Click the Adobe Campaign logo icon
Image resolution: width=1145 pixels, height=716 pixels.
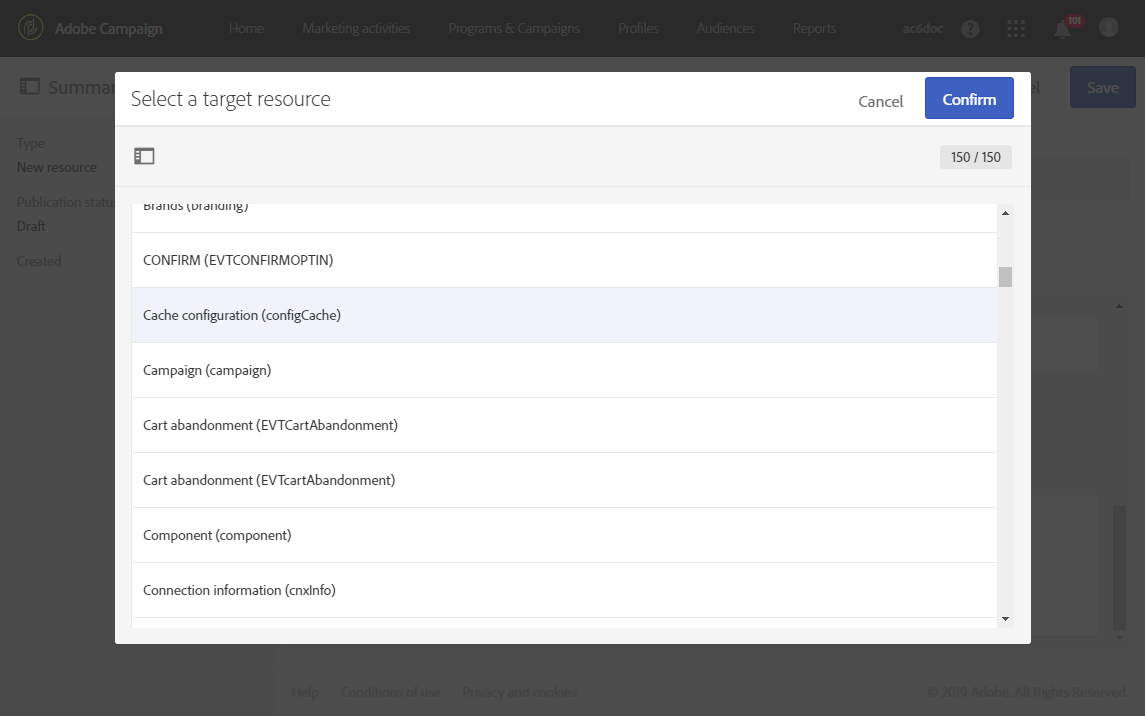tap(30, 28)
